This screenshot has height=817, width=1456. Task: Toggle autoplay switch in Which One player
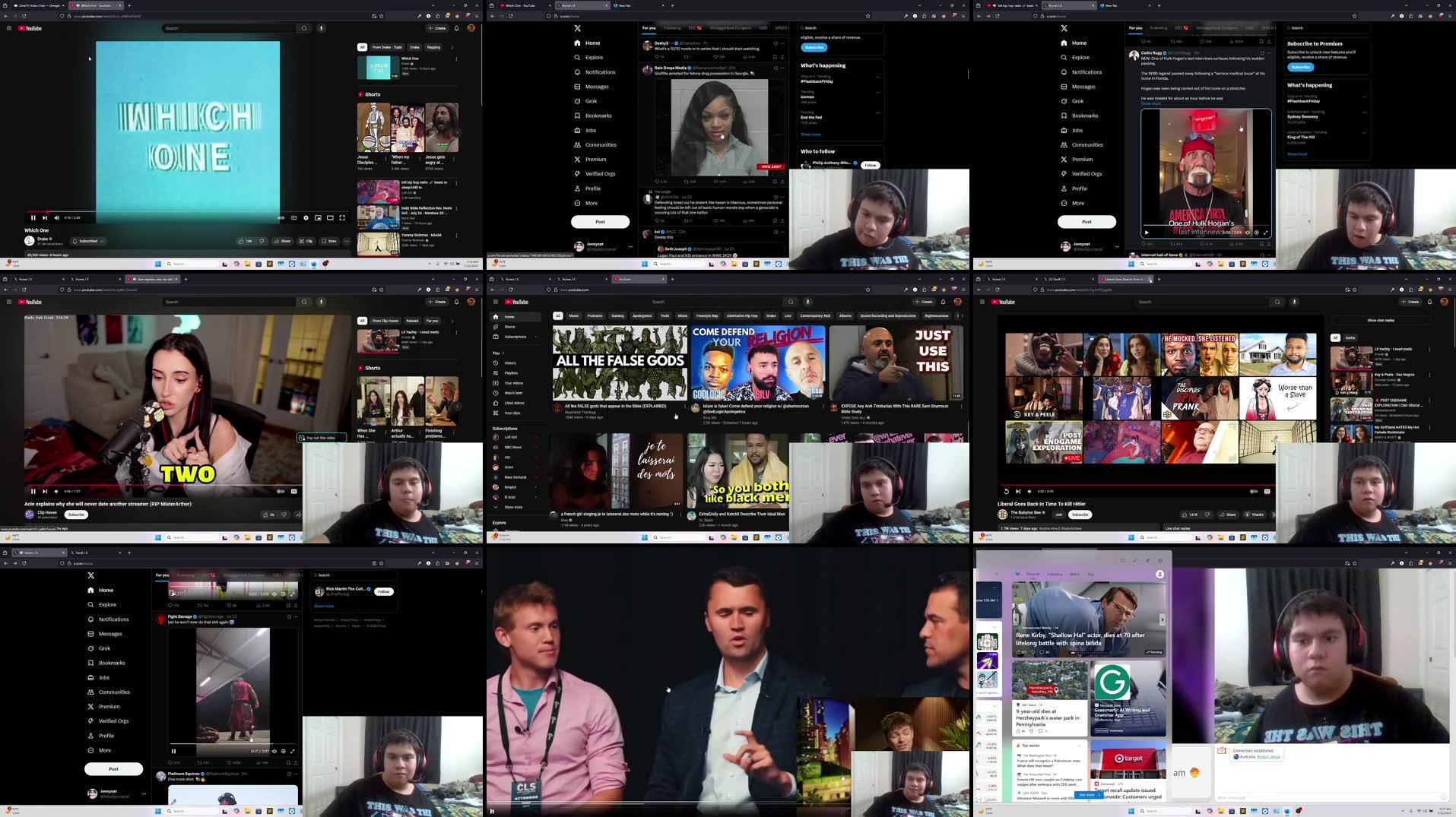coord(281,217)
